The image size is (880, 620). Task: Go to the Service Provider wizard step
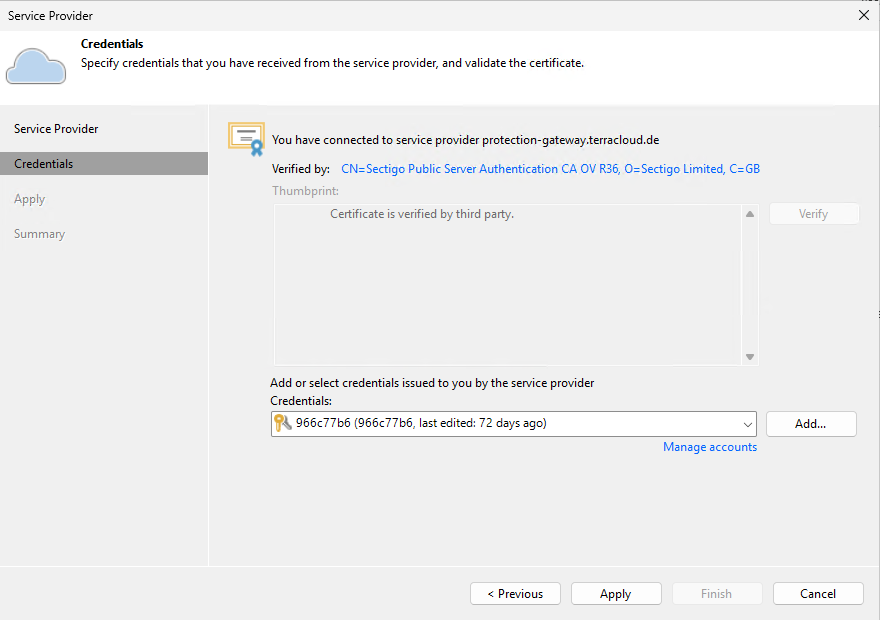tap(56, 129)
